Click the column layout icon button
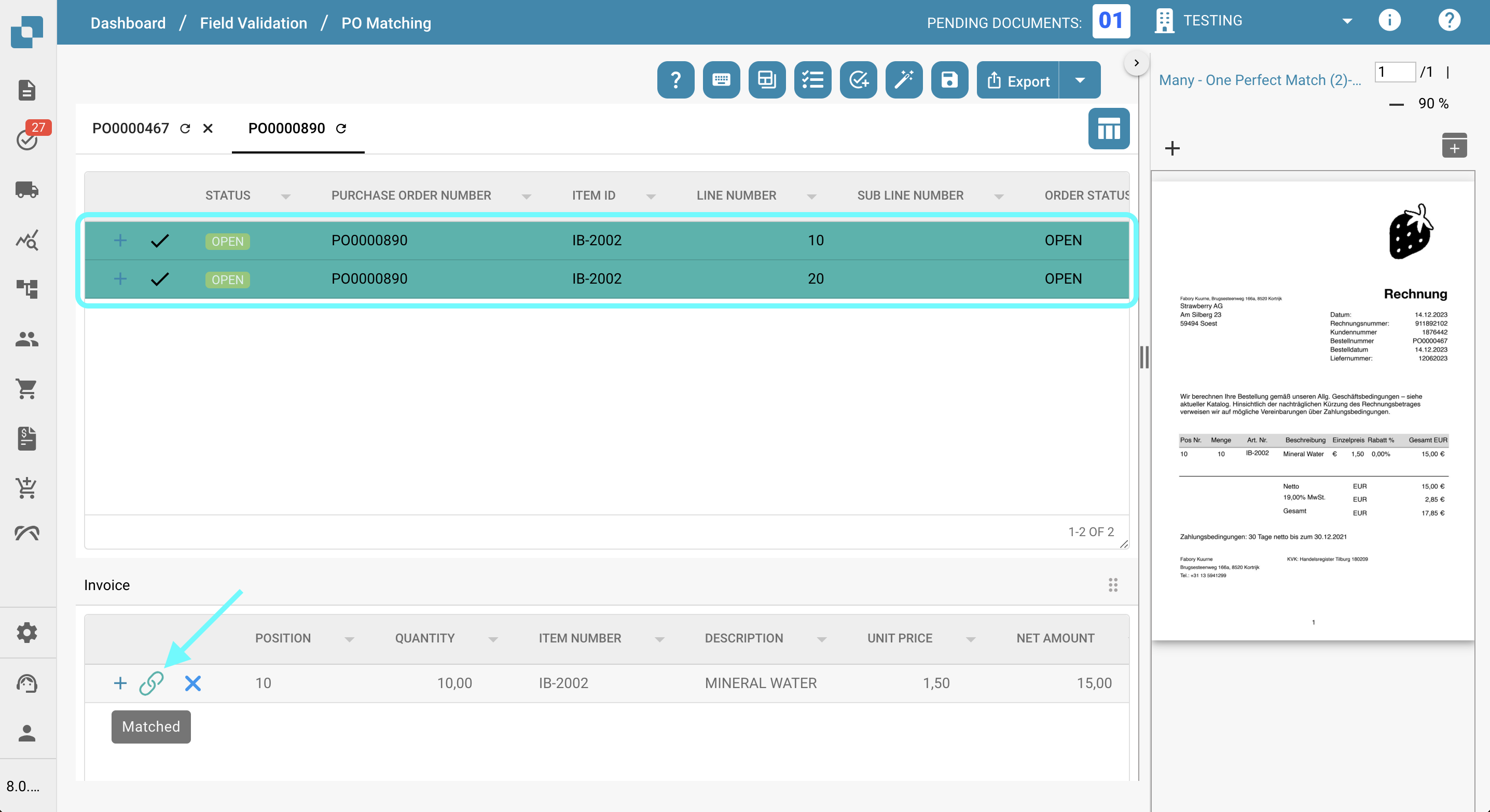1490x812 pixels. click(1108, 128)
